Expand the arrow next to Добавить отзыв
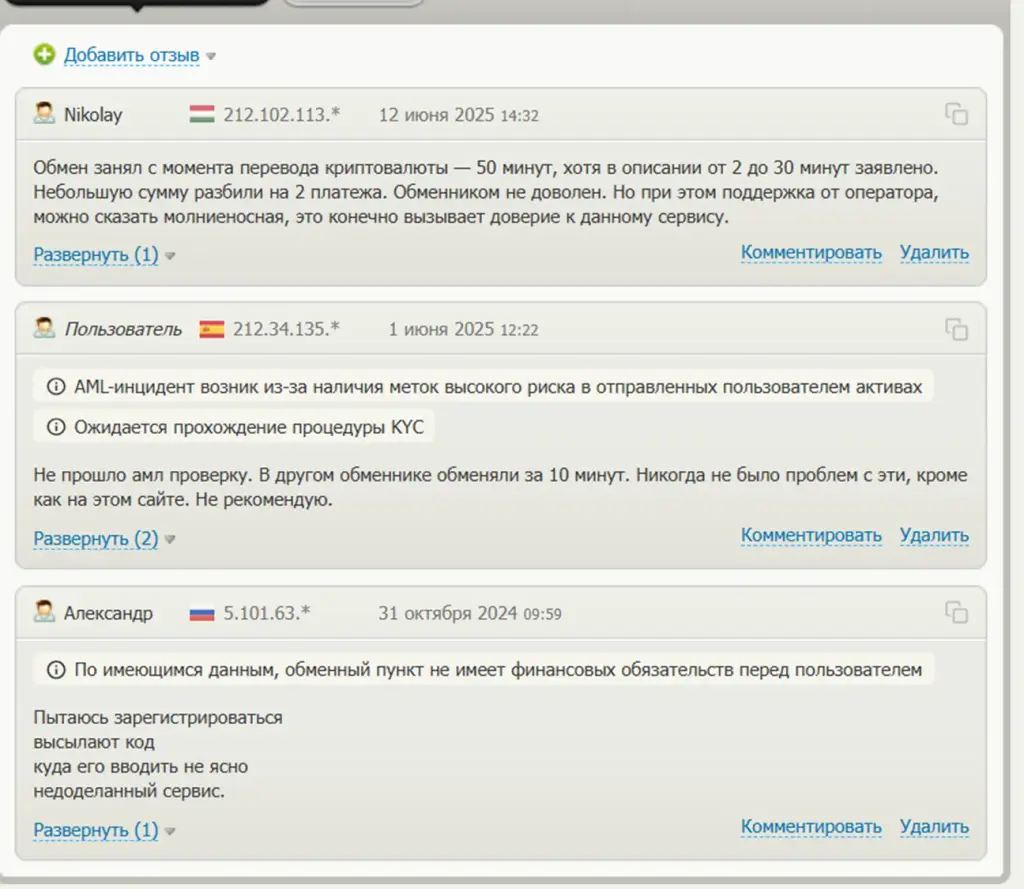 (211, 57)
